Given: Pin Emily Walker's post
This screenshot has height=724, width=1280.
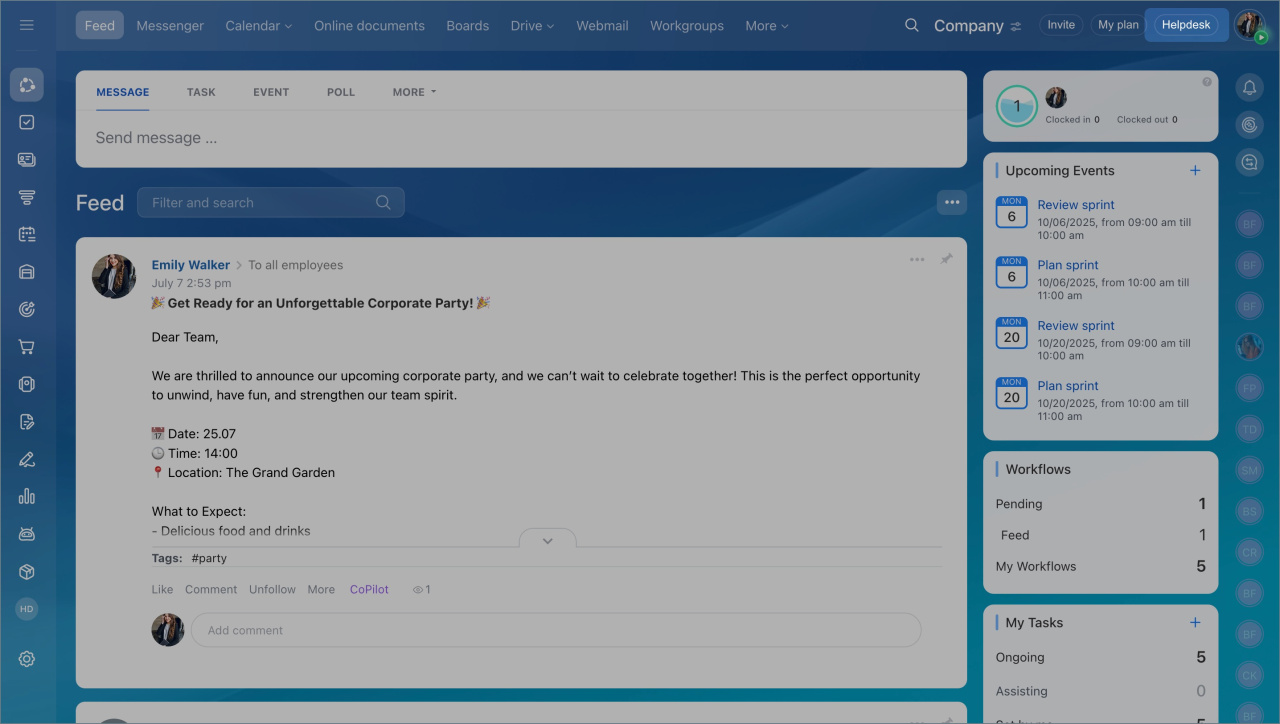Looking at the screenshot, I should click(946, 259).
